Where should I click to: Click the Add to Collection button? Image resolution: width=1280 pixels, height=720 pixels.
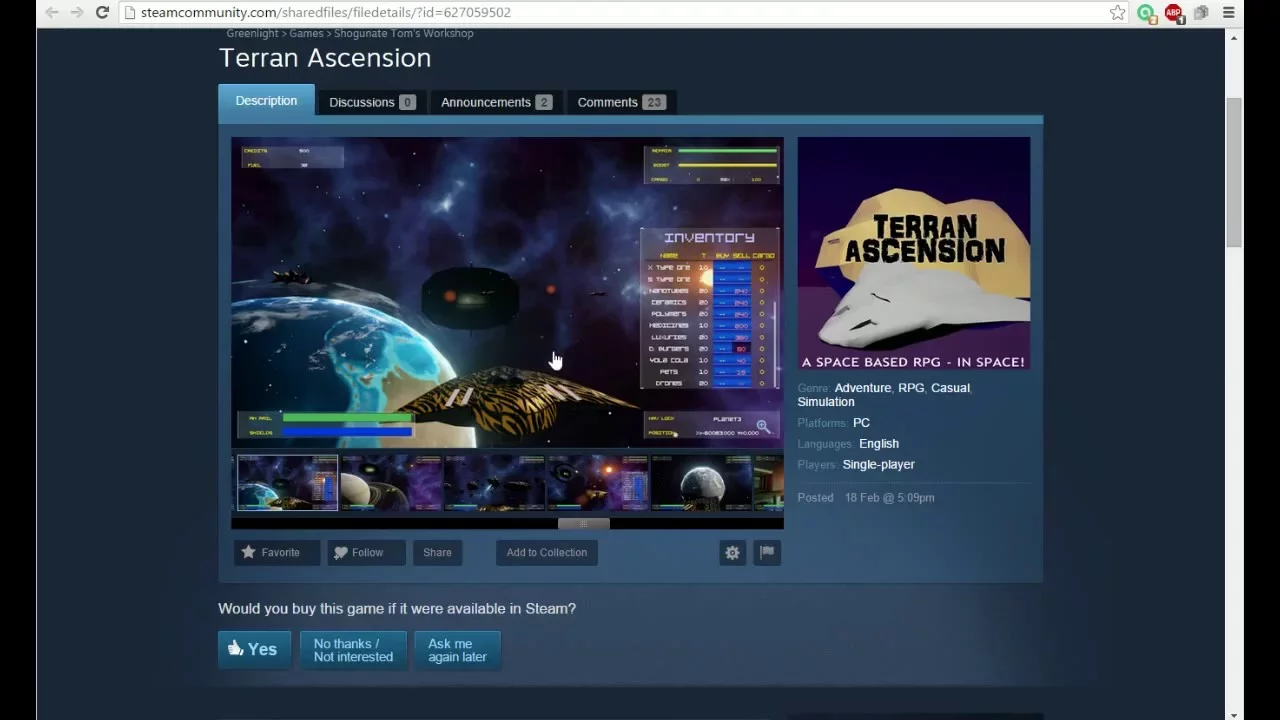click(547, 552)
